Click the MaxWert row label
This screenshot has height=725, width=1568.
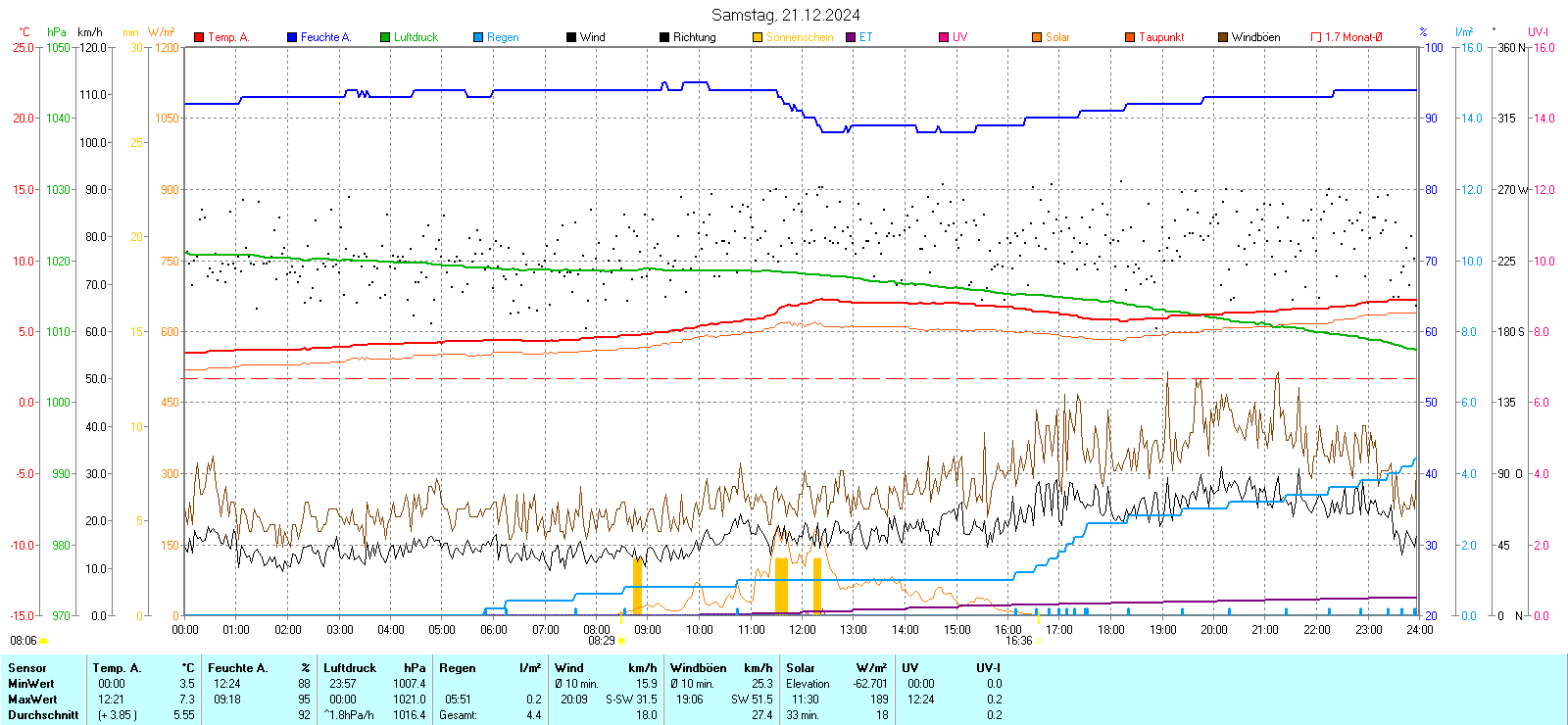pos(32,700)
